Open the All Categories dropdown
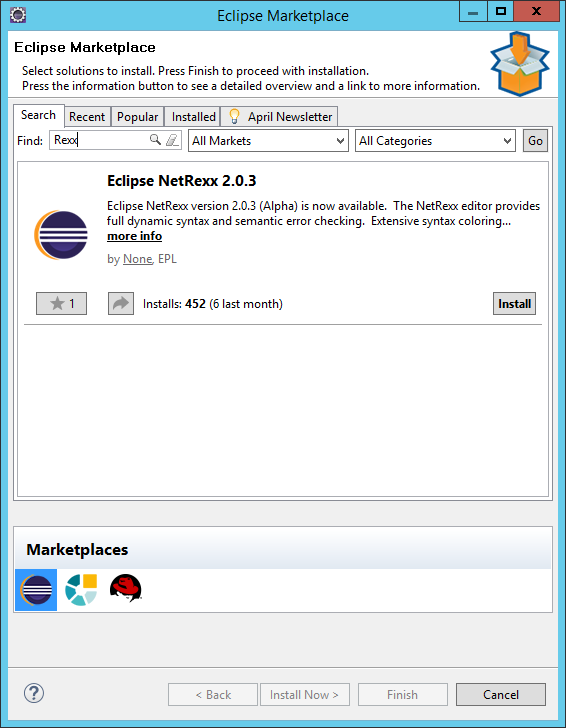 click(436, 141)
